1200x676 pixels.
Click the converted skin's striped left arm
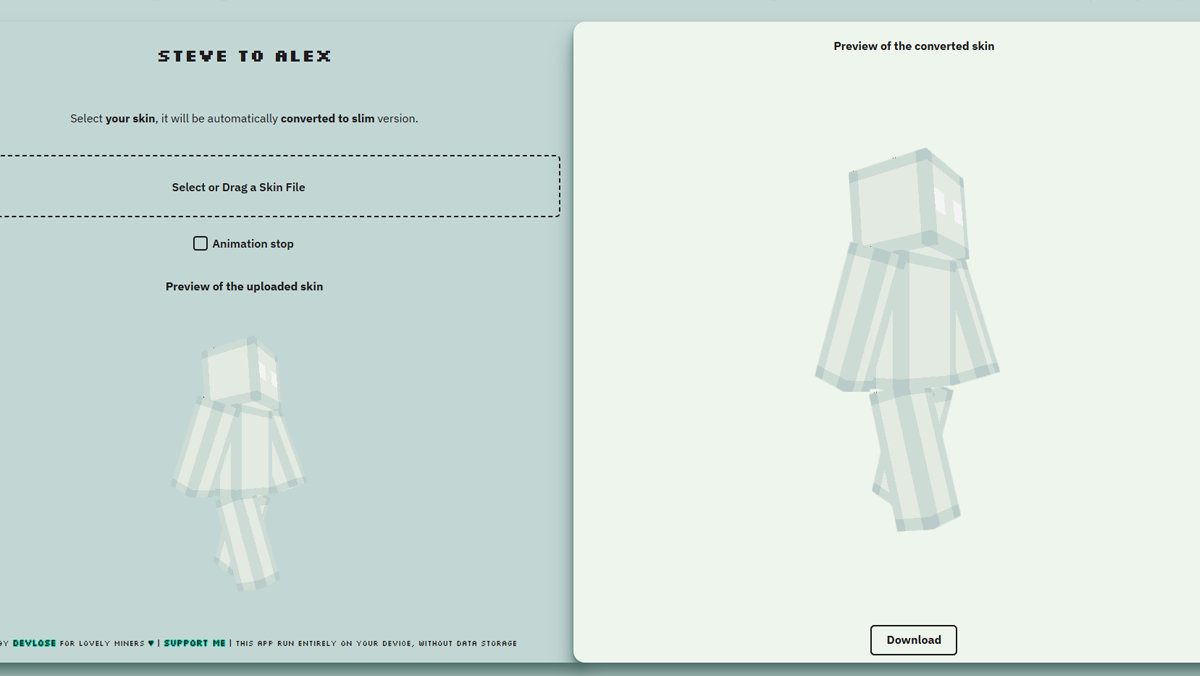click(x=850, y=320)
